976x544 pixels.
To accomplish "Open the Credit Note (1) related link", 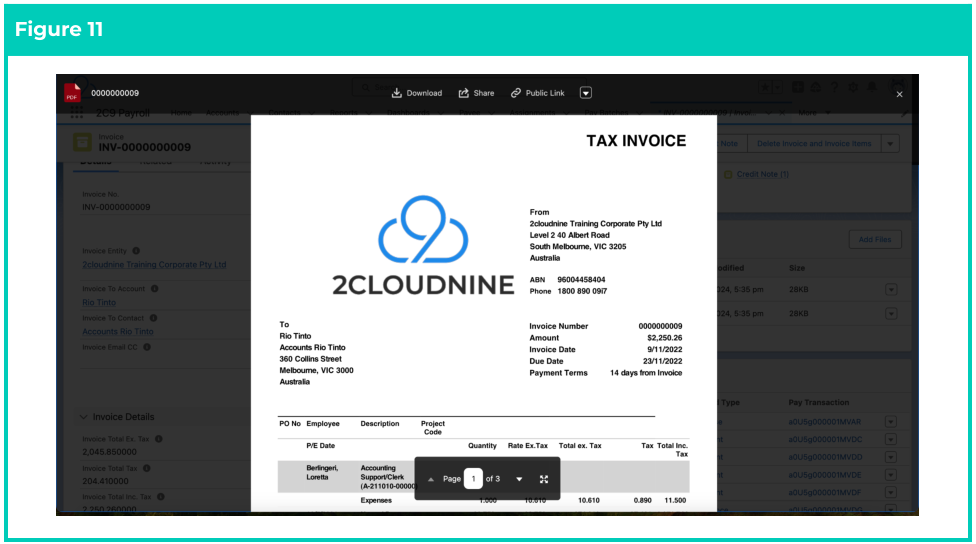I will coord(762,174).
